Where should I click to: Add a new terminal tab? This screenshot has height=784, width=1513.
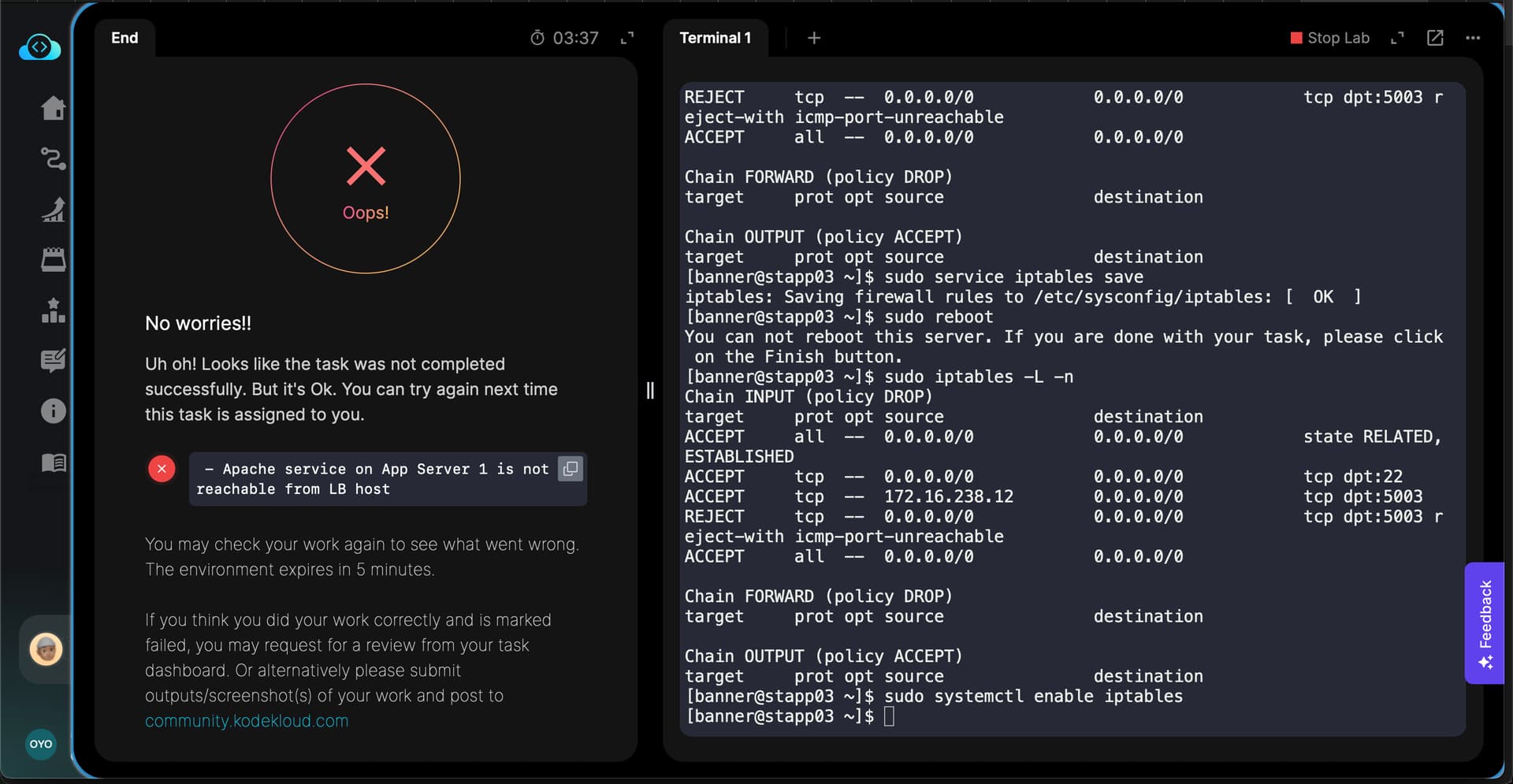point(814,38)
